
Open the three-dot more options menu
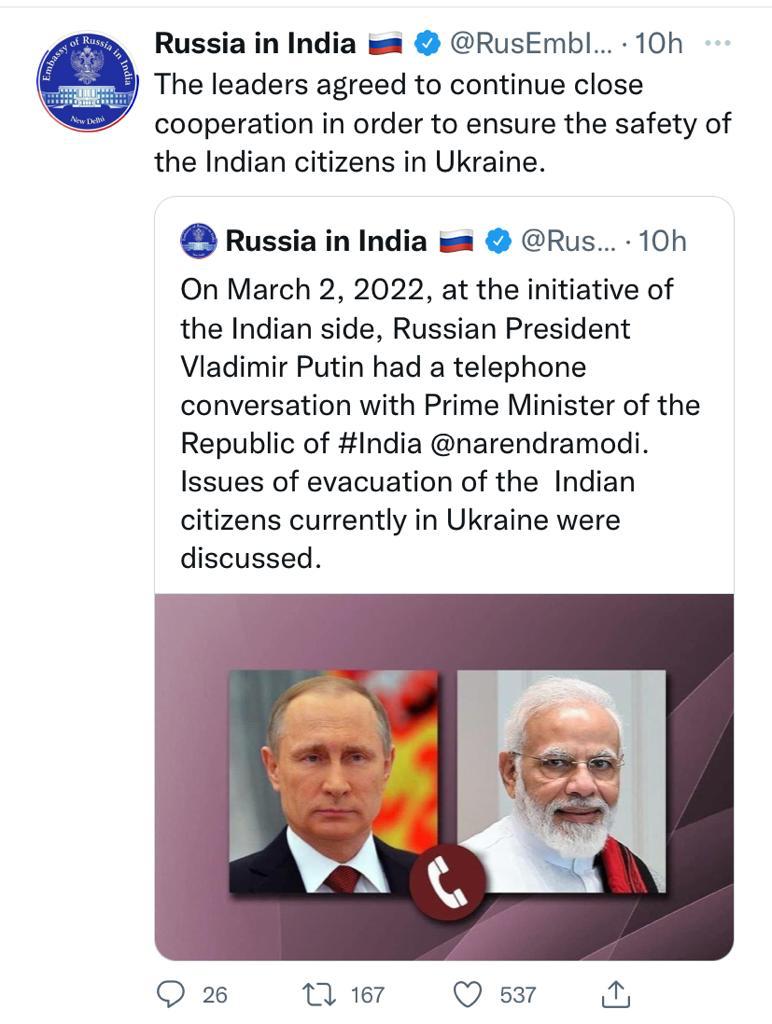pos(718,43)
